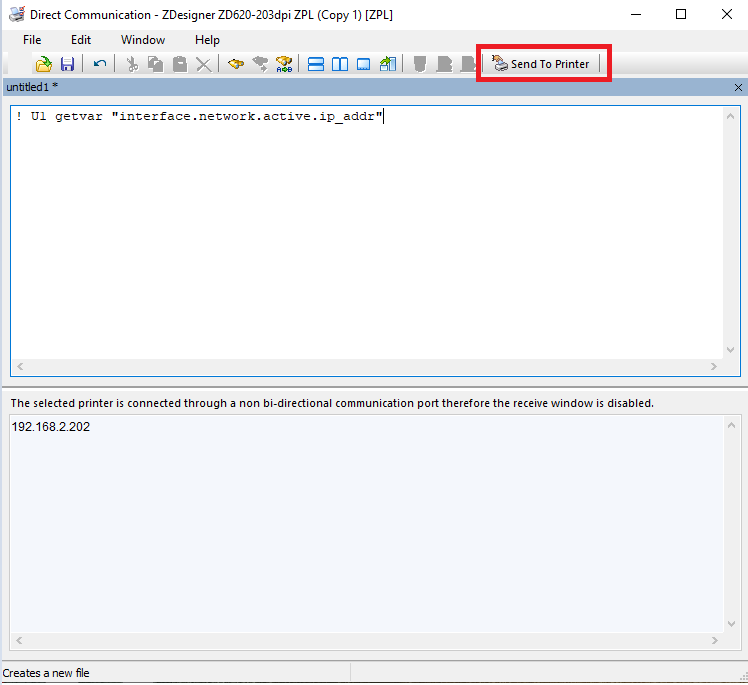Click the Cut scissors icon
The image size is (748, 685).
pos(131,64)
